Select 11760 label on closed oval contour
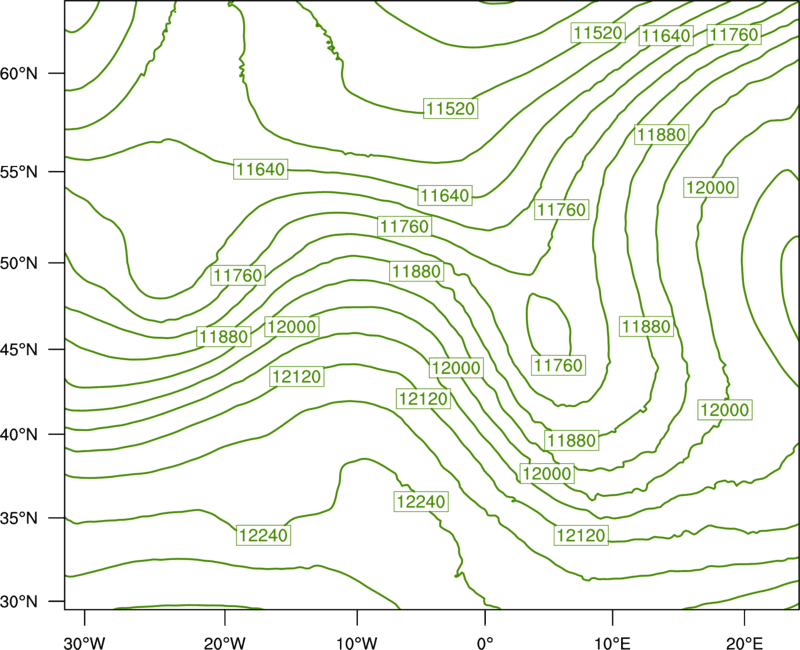 click(x=558, y=365)
